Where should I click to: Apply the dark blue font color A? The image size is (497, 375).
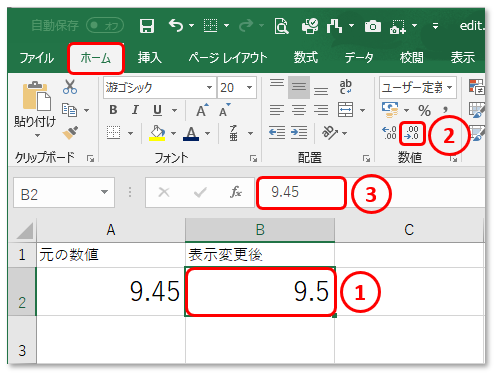pos(191,133)
